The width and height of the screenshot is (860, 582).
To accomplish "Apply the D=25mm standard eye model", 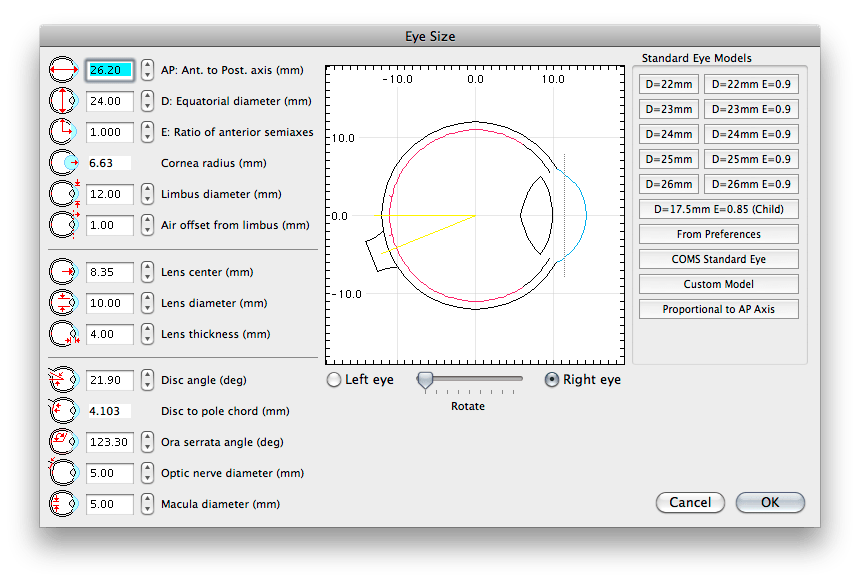I will click(669, 159).
